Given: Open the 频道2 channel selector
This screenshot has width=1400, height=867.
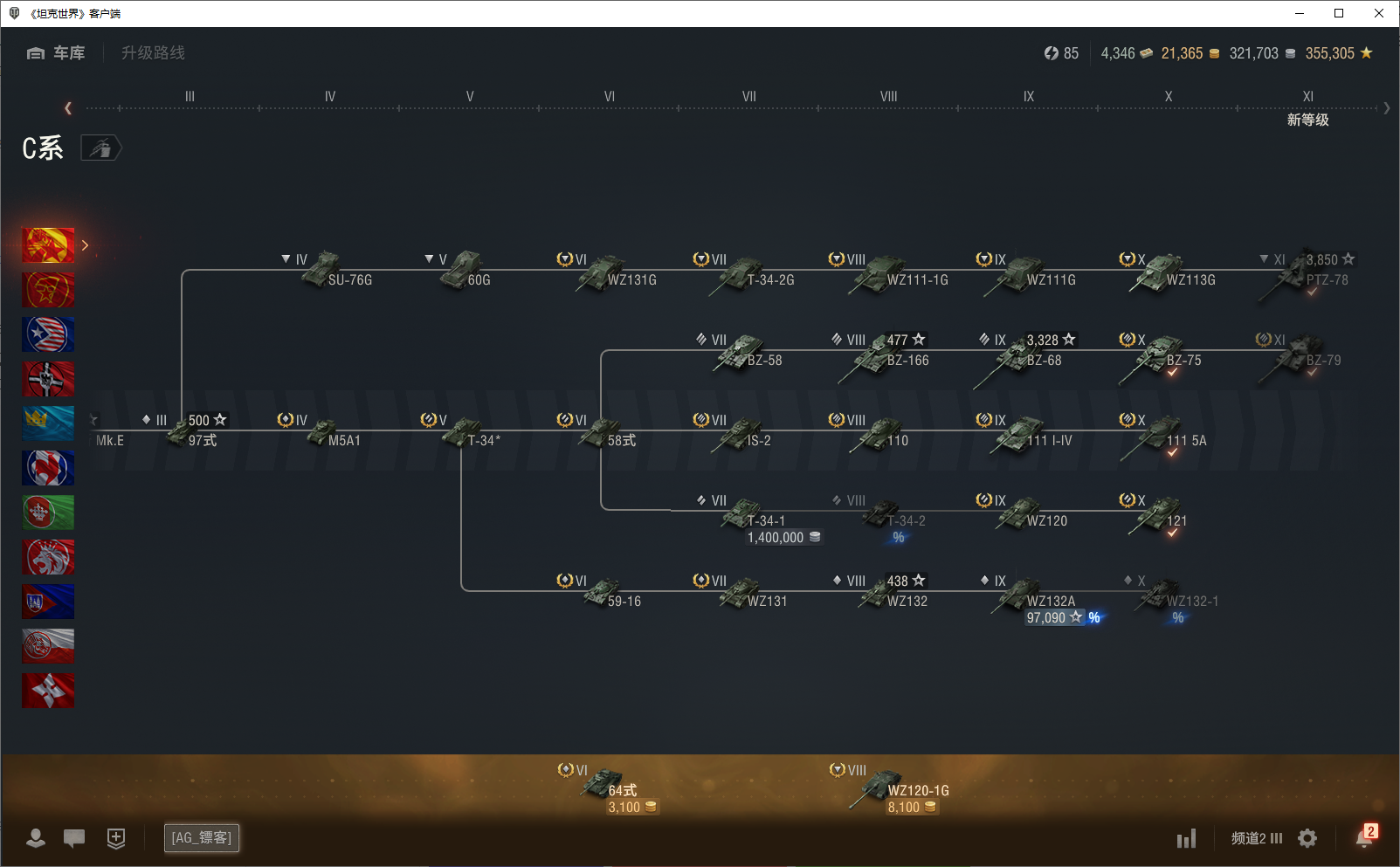Looking at the screenshot, I should (x=1256, y=838).
